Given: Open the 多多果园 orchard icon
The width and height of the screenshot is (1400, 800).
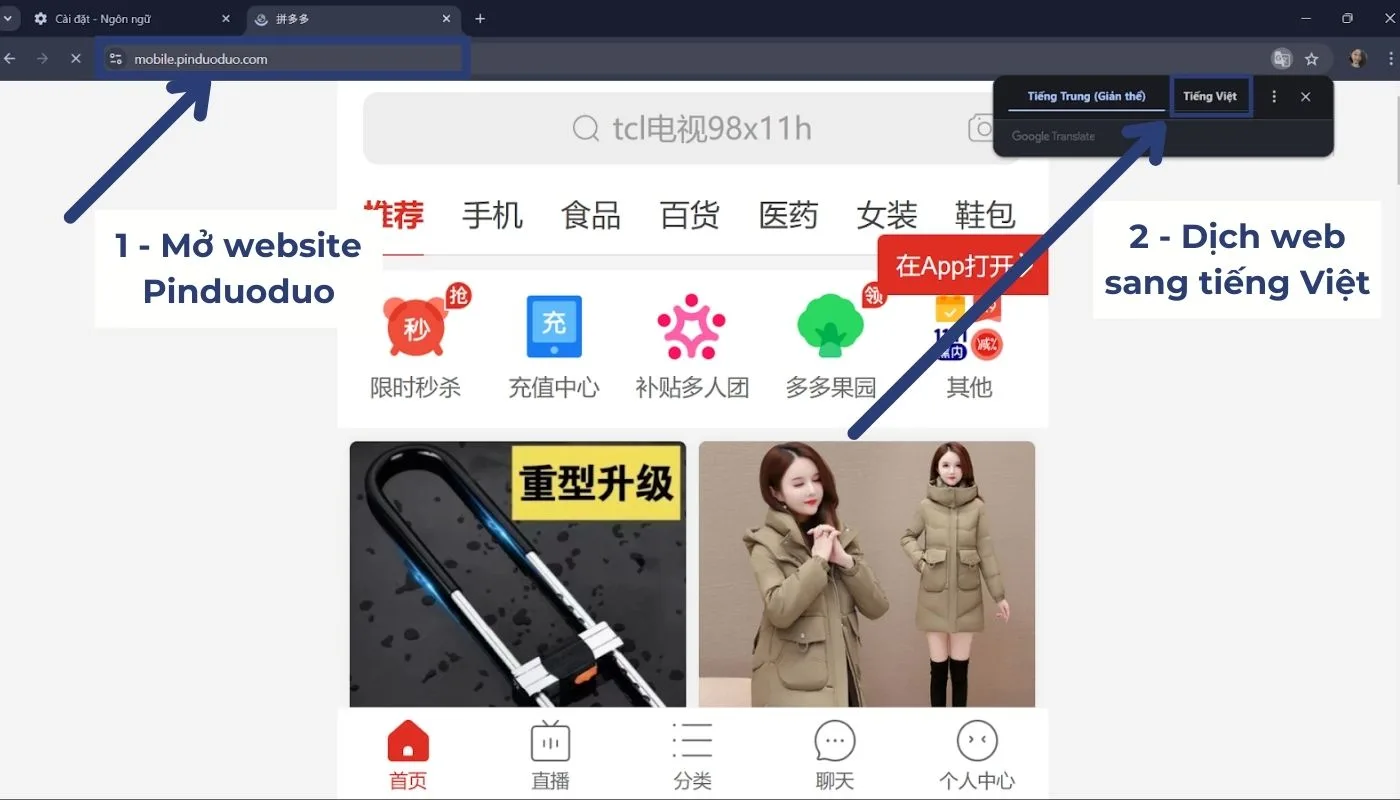Looking at the screenshot, I should (x=830, y=343).
